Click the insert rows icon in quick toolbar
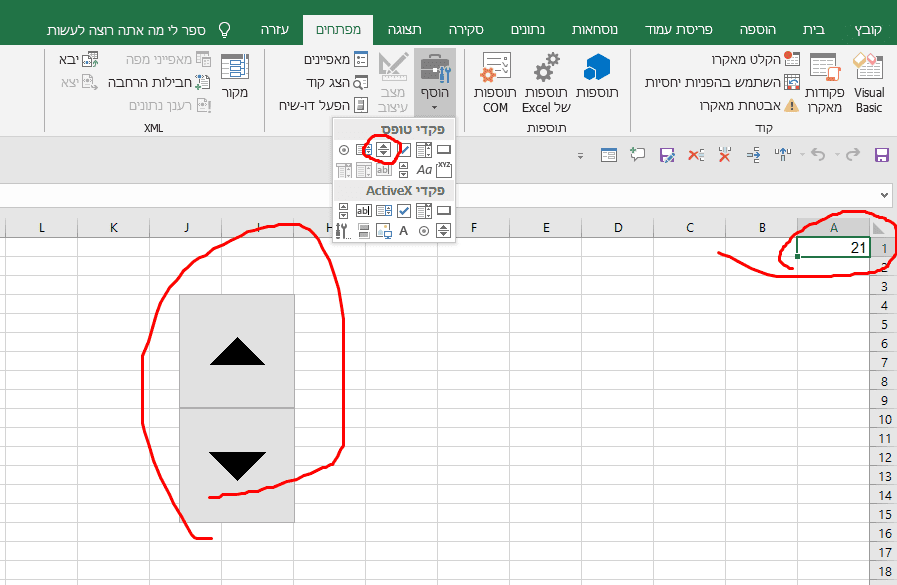897x585 pixels. (x=753, y=154)
